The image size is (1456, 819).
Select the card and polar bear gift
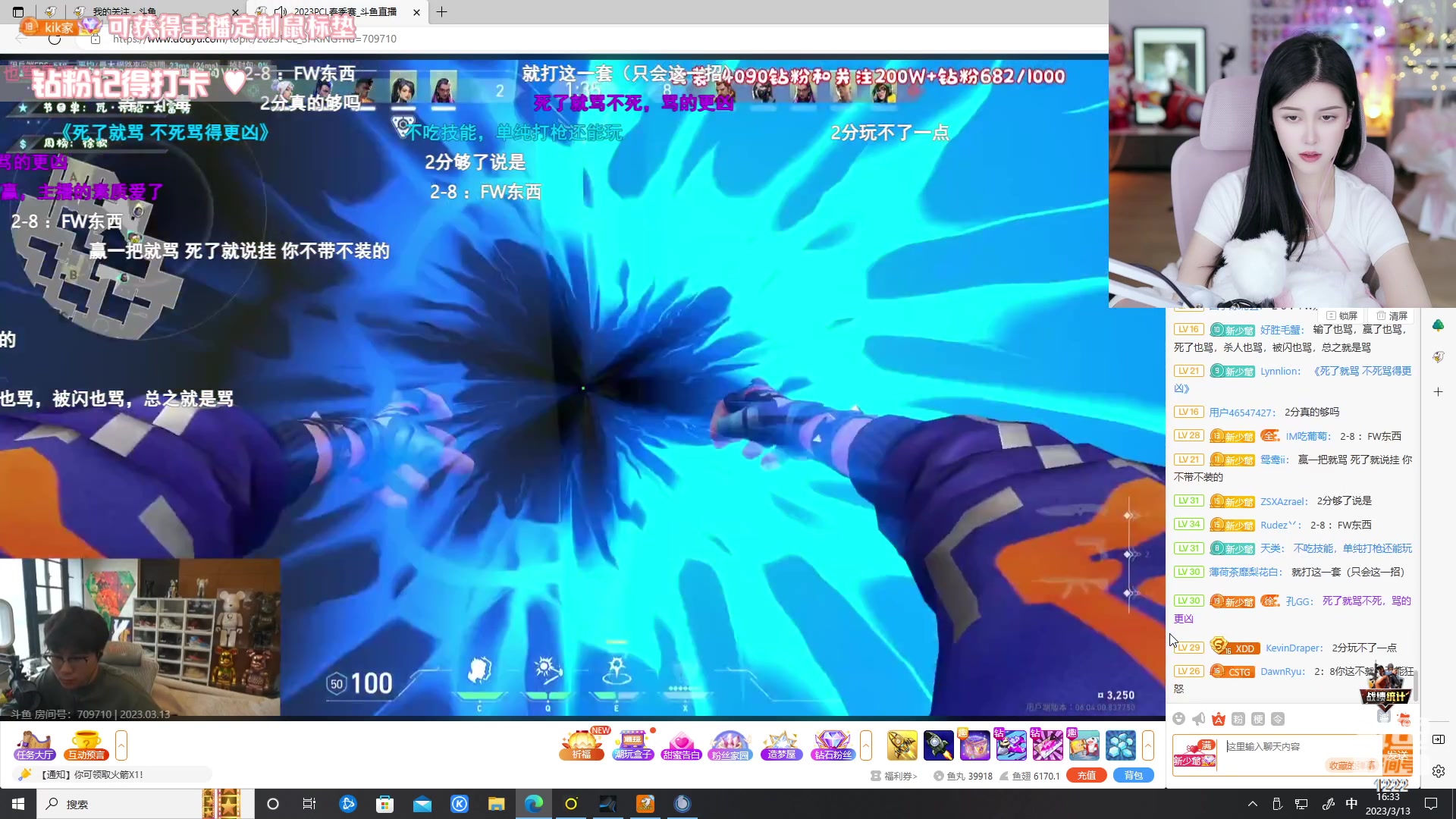tap(1084, 745)
